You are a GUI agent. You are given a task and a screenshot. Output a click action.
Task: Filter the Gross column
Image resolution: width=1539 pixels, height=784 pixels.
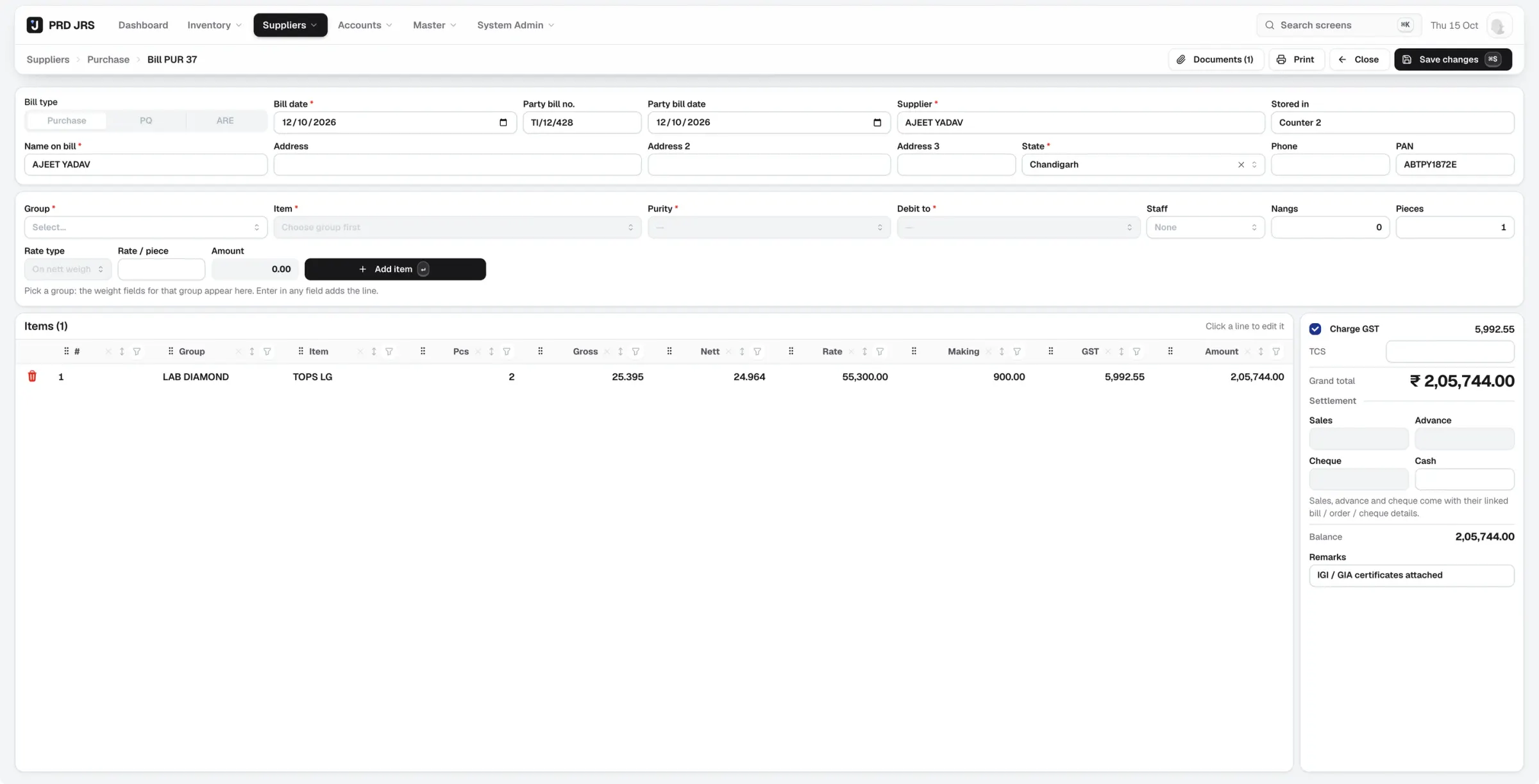tap(635, 351)
